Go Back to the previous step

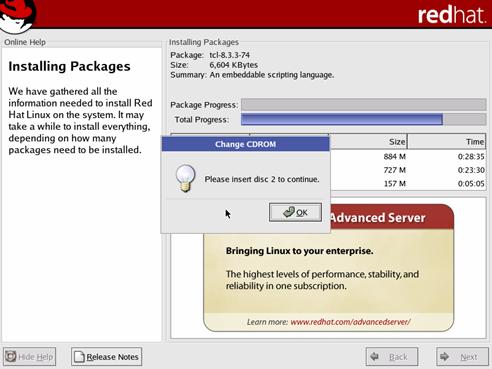coord(392,357)
